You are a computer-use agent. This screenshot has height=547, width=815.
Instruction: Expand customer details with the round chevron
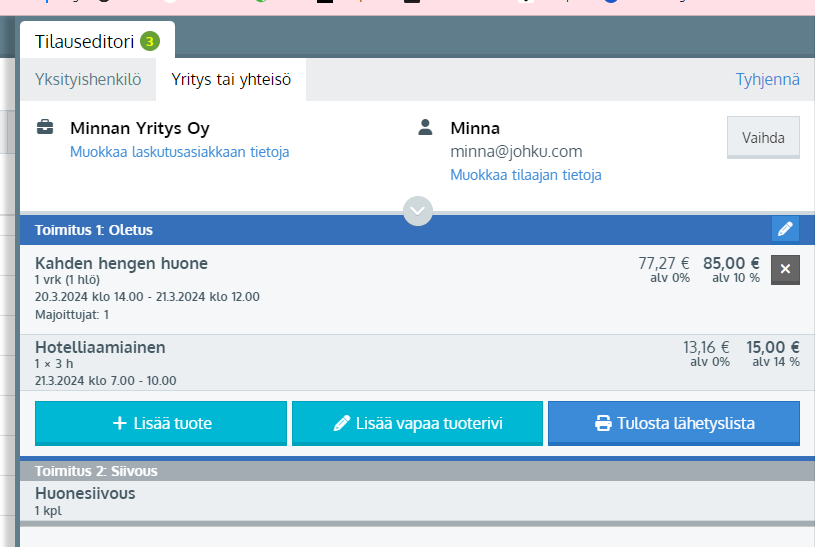point(418,211)
